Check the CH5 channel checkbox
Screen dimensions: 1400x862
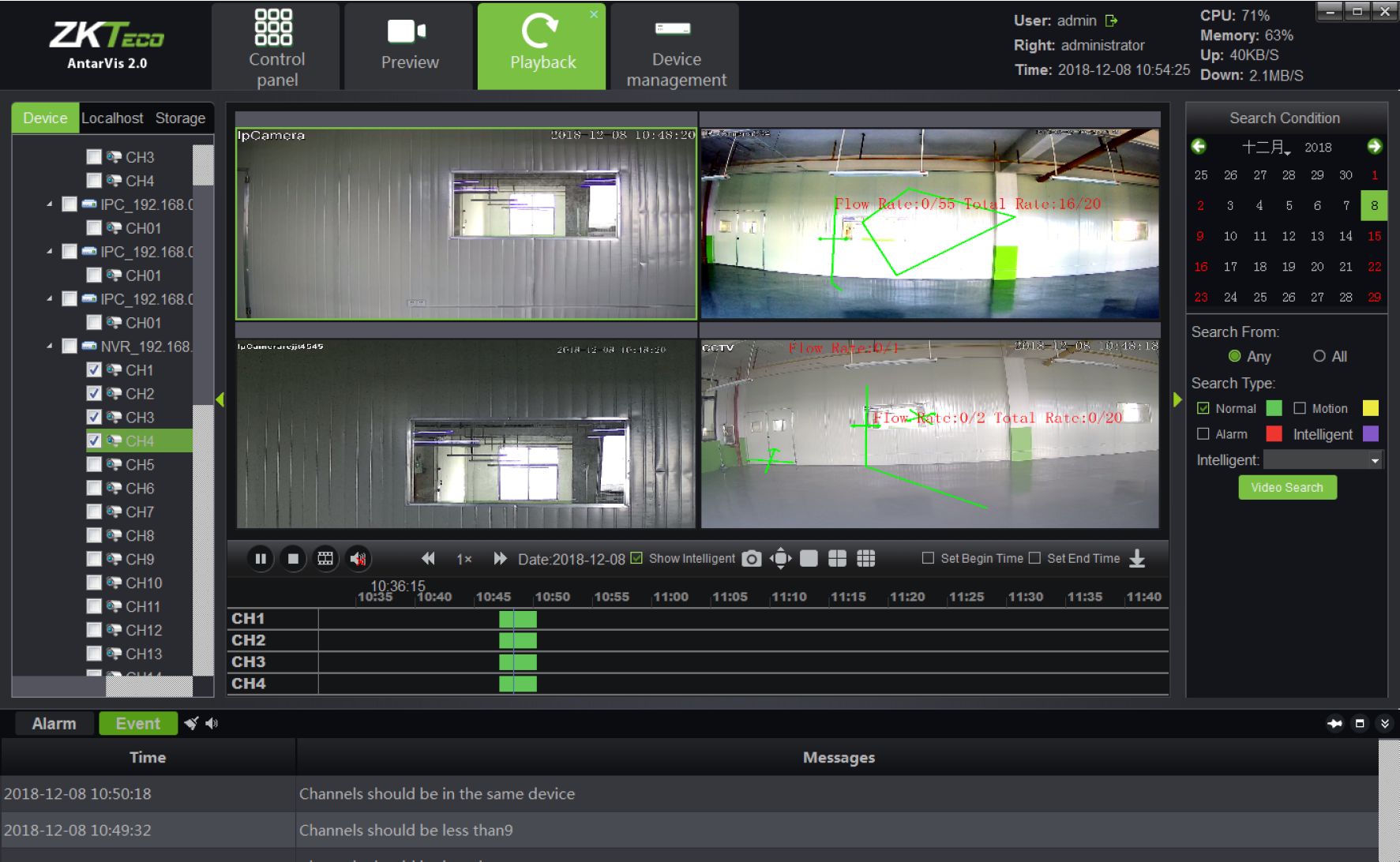coord(94,464)
